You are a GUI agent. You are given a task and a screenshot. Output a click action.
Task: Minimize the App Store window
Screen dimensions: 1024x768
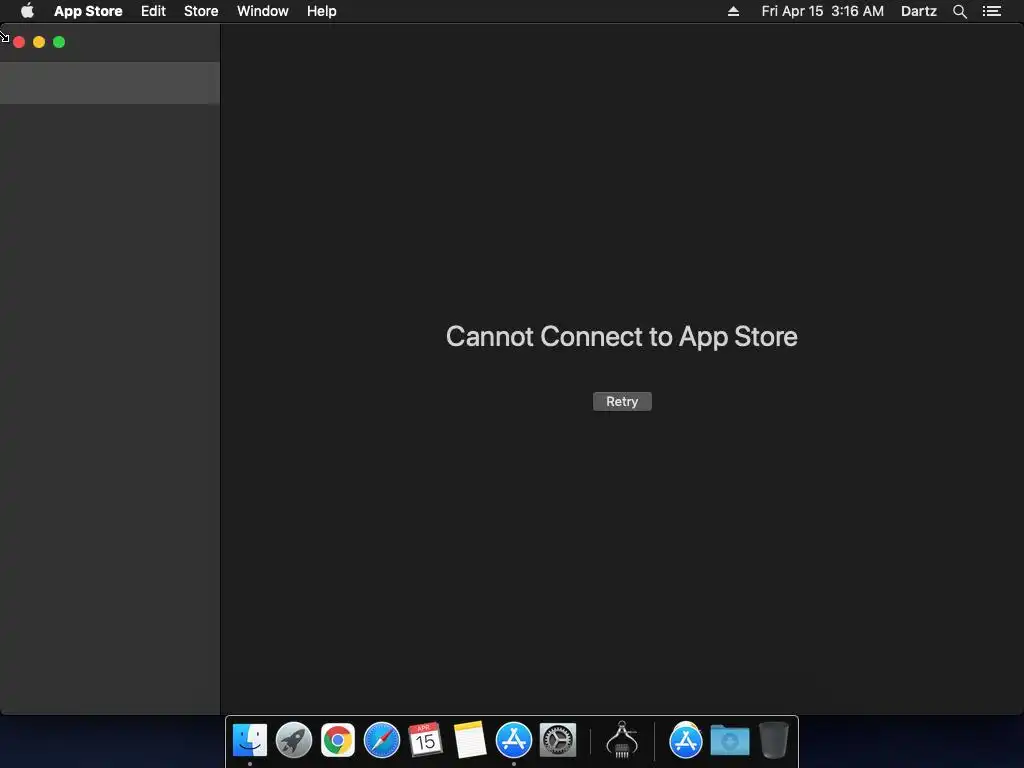point(39,42)
